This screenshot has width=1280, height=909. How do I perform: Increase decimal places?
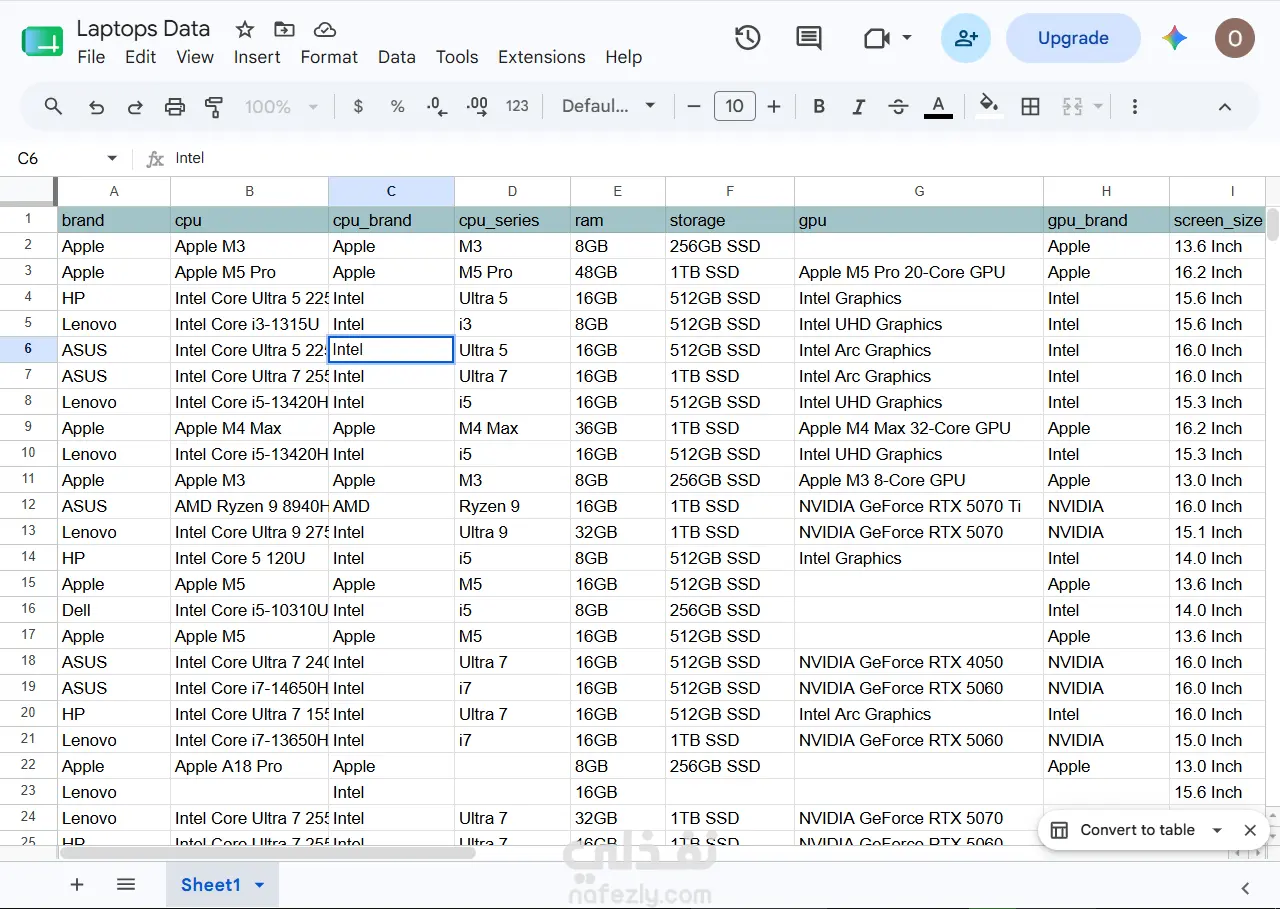coord(477,106)
